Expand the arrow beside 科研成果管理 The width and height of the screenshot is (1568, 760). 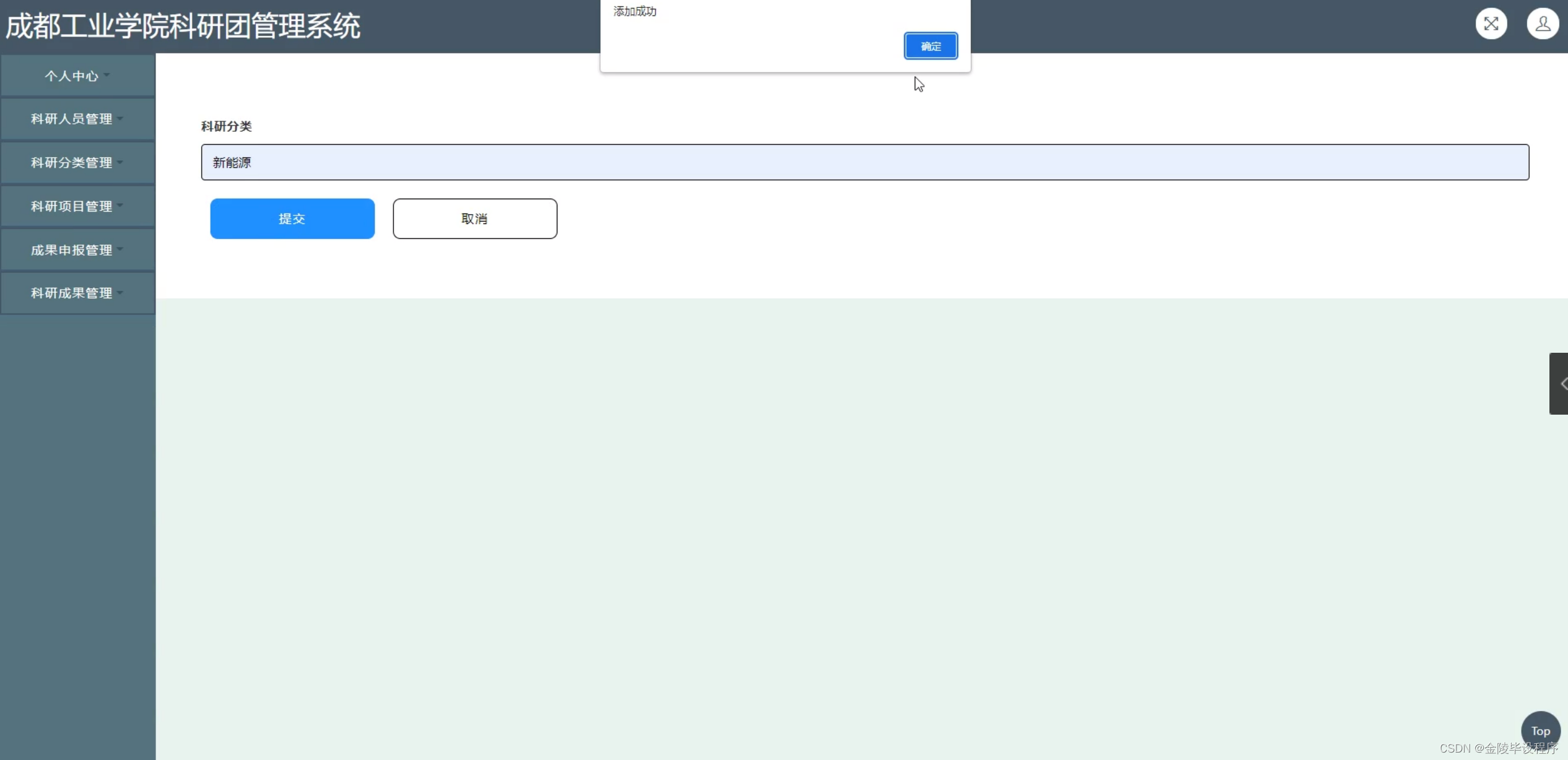pyautogui.click(x=120, y=293)
